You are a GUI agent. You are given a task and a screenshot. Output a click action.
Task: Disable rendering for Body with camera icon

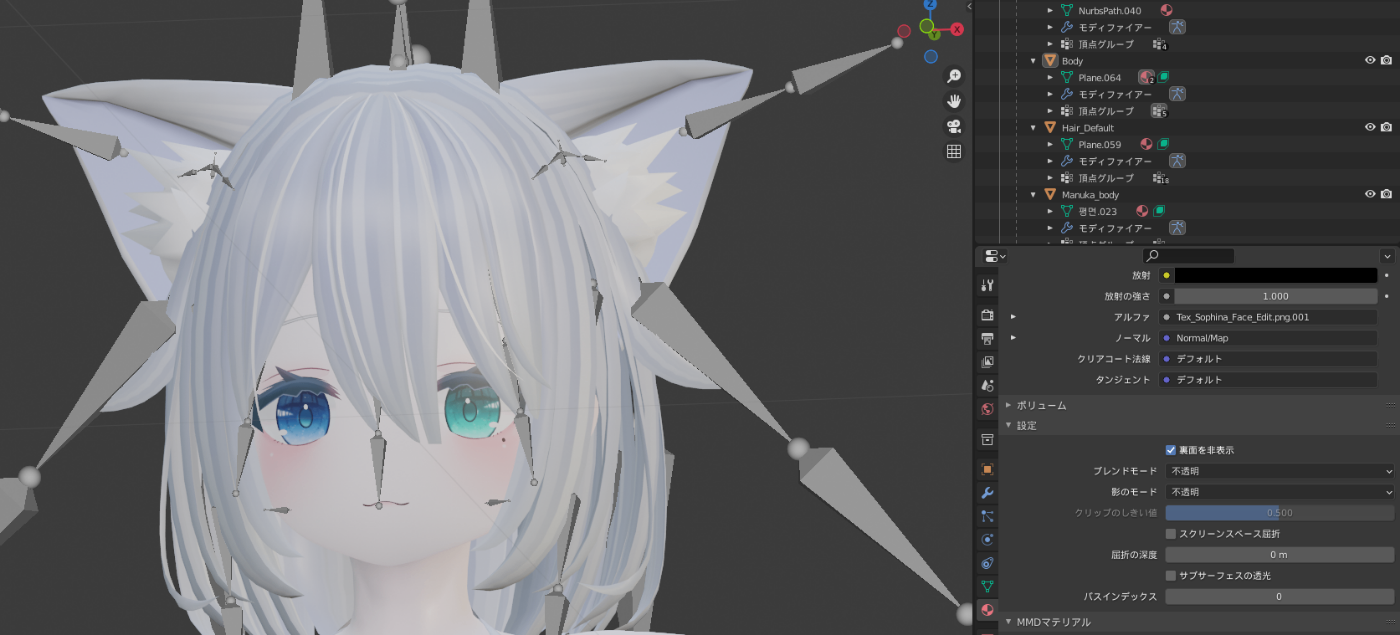tap(1386, 60)
